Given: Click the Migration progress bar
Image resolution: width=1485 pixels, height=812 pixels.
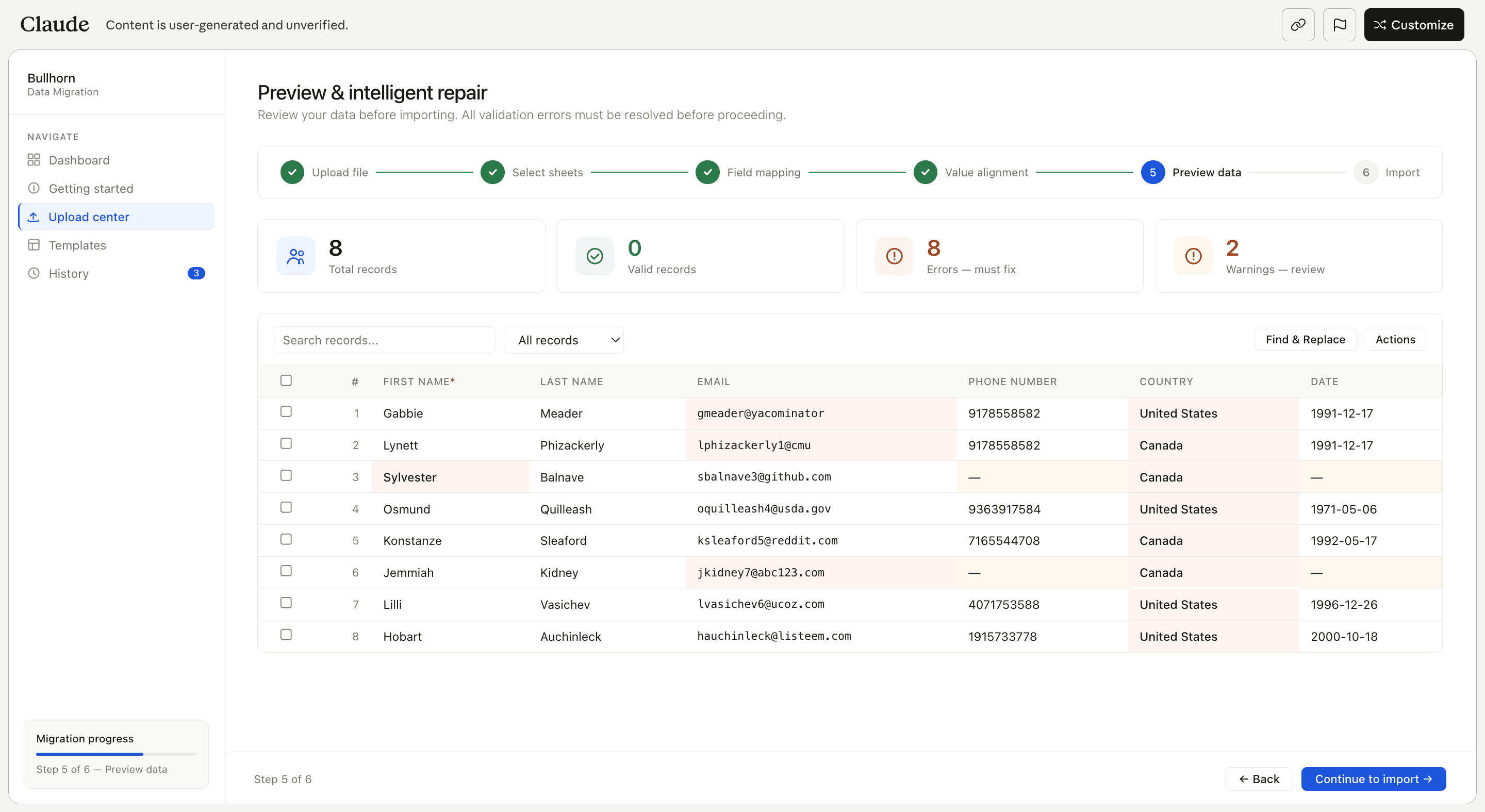Looking at the screenshot, I should pyautogui.click(x=116, y=754).
